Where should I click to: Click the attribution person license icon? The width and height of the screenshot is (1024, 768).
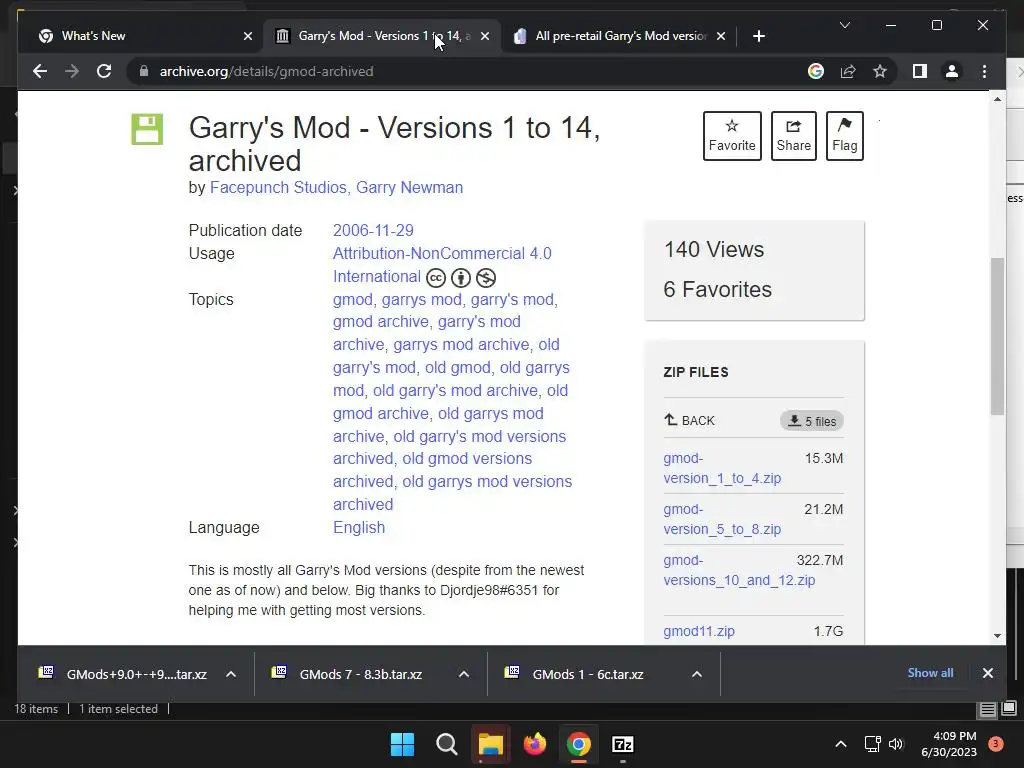pyautogui.click(x=460, y=278)
